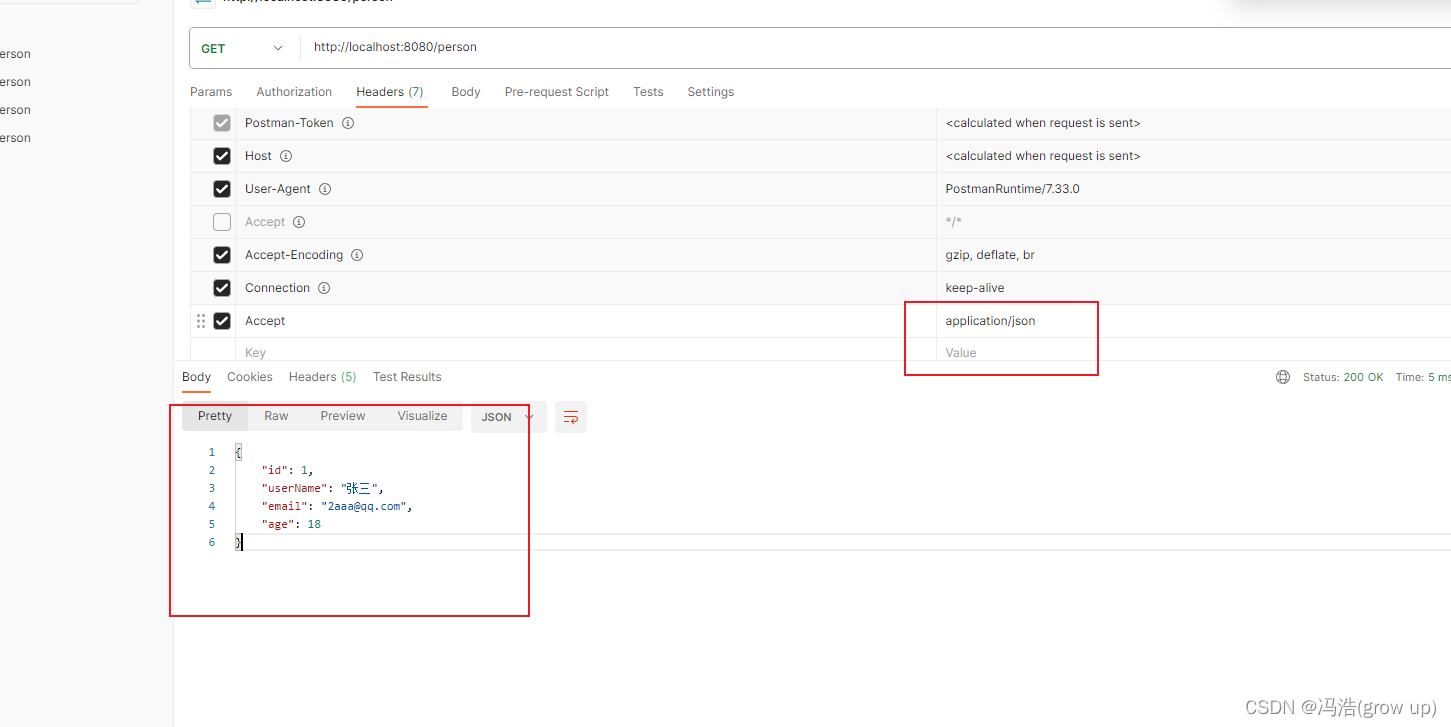
Task: Uncheck the User-Agent header checkbox
Action: (x=222, y=189)
